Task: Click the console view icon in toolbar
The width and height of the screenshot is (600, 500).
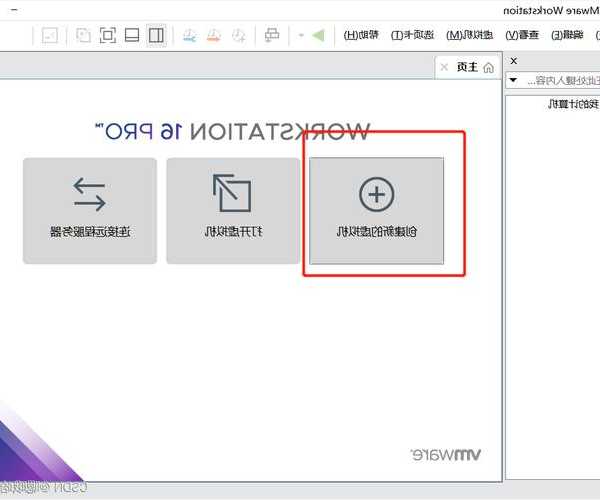Action: (49, 36)
